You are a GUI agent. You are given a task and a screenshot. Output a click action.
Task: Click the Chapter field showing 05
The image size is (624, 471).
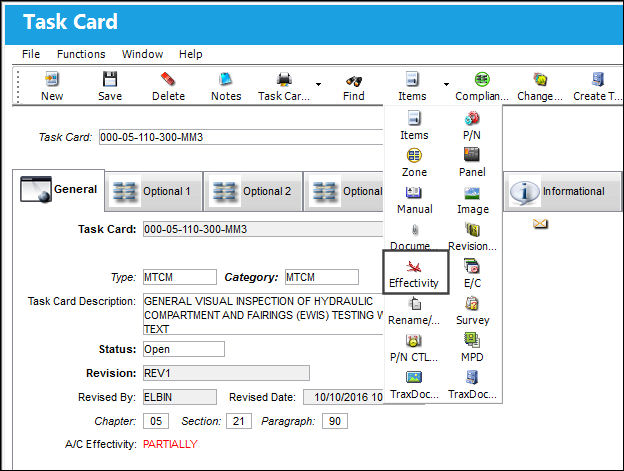[156, 421]
